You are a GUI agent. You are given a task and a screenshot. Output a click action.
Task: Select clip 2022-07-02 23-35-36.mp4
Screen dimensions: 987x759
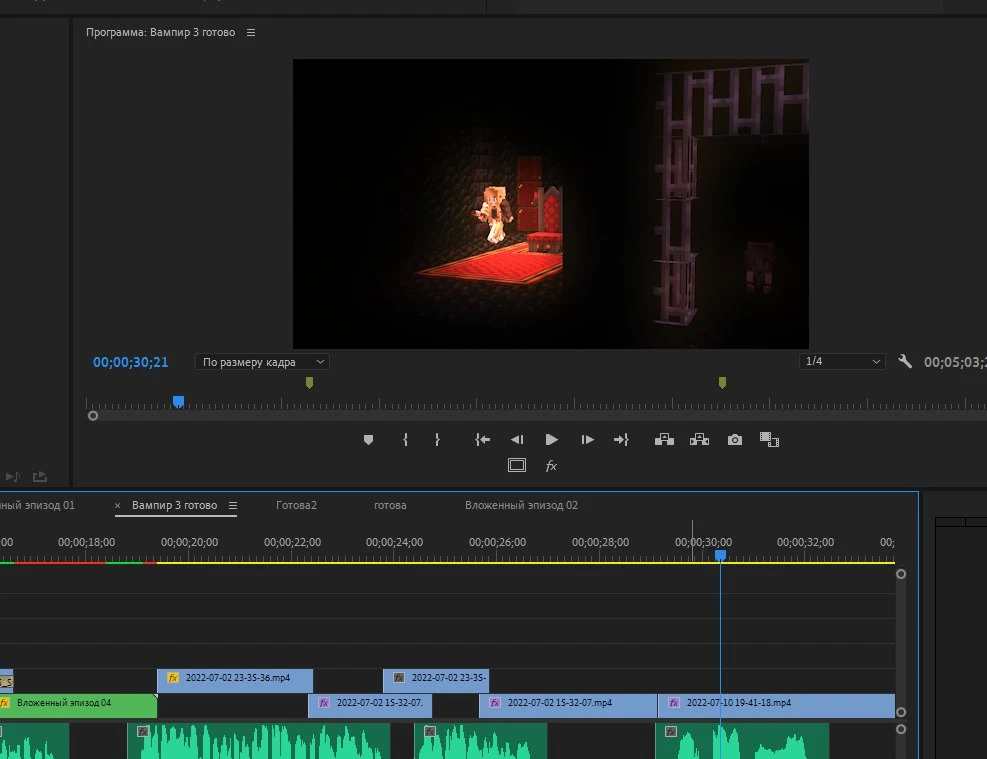[235, 680]
